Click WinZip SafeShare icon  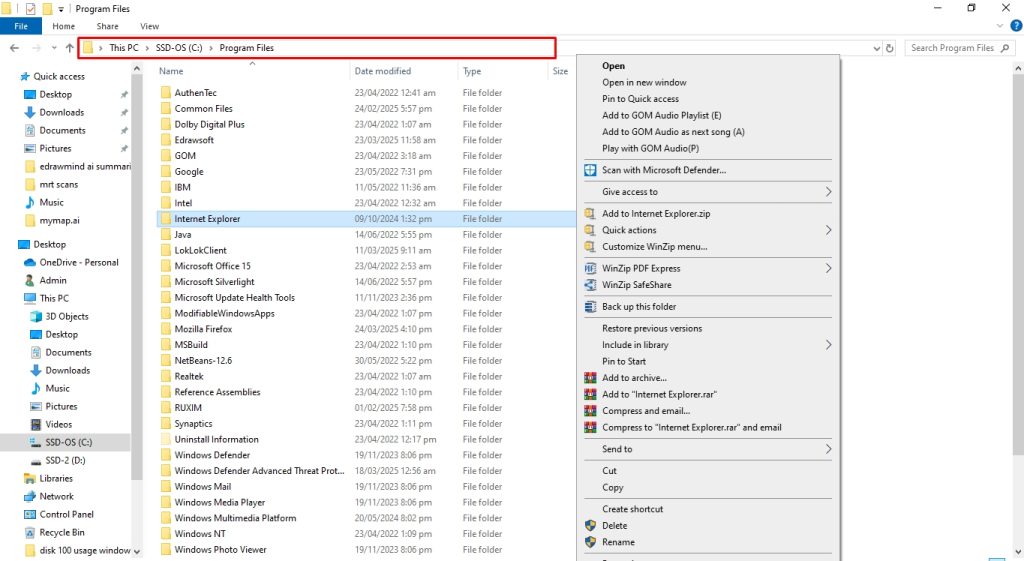coord(590,285)
